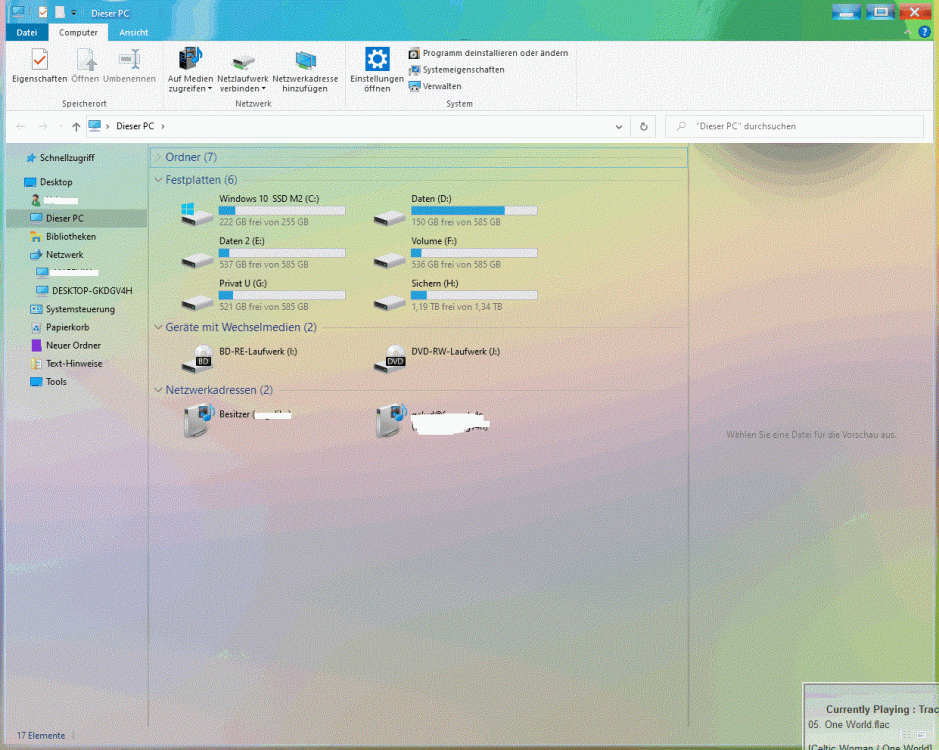
Task: Click the Einstellungen öffnen gear icon
Action: (x=376, y=59)
